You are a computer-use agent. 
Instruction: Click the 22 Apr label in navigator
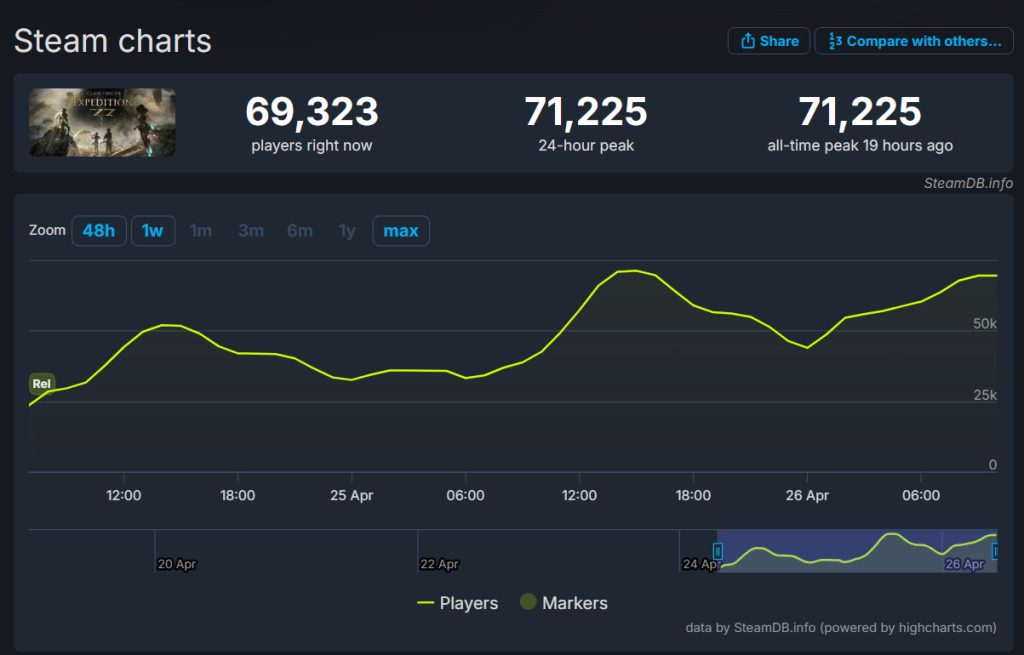click(439, 564)
